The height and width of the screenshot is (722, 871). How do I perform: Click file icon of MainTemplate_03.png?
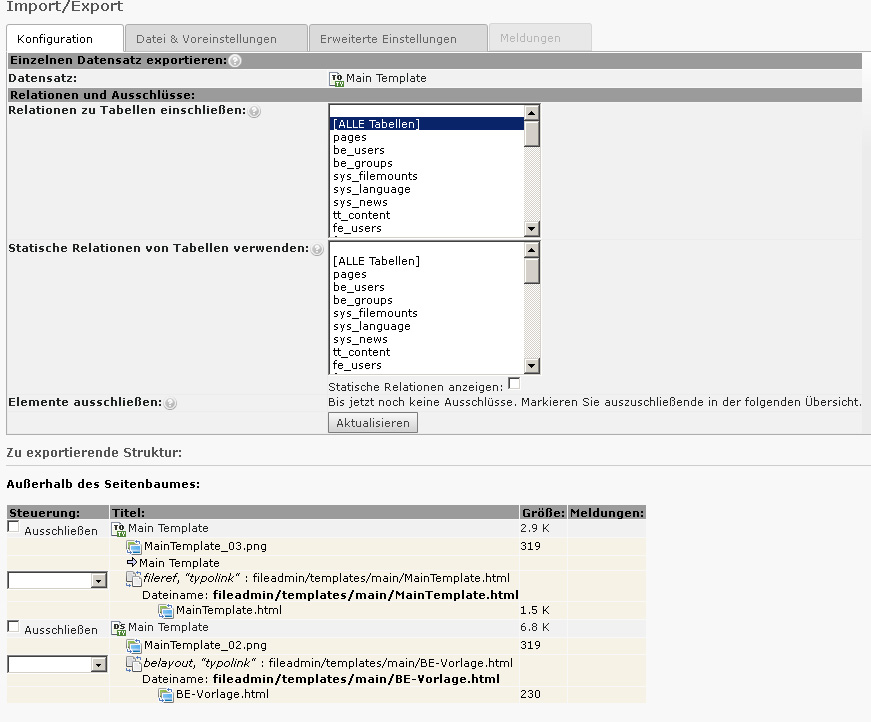tap(133, 547)
